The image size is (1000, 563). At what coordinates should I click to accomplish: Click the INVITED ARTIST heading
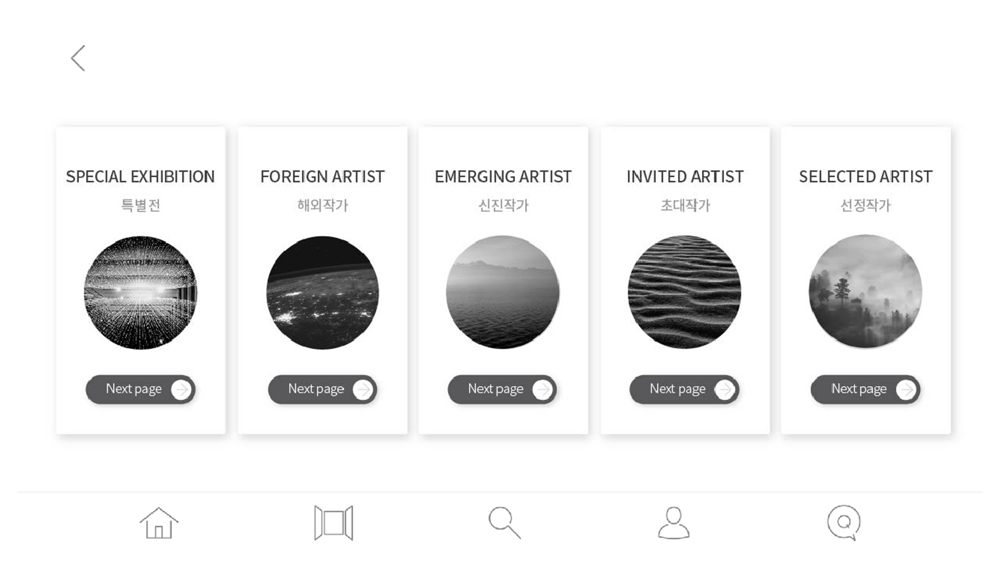tap(685, 177)
